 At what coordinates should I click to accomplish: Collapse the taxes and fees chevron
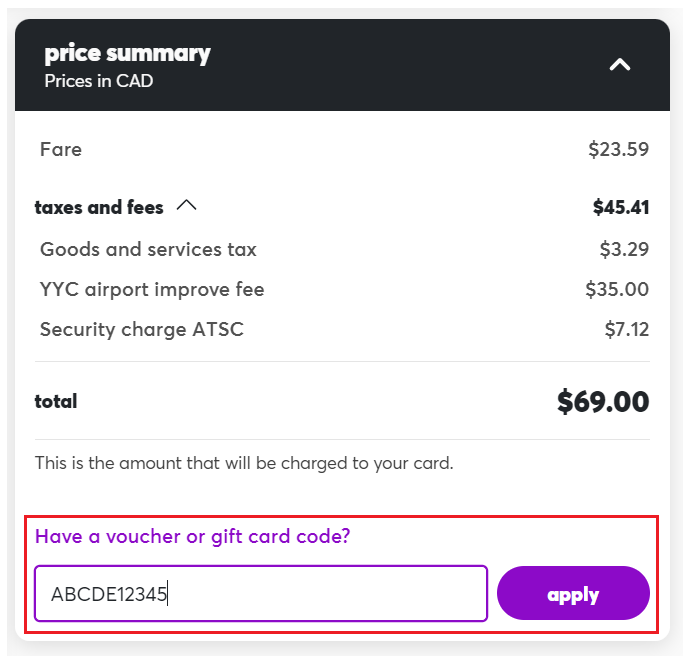186,206
